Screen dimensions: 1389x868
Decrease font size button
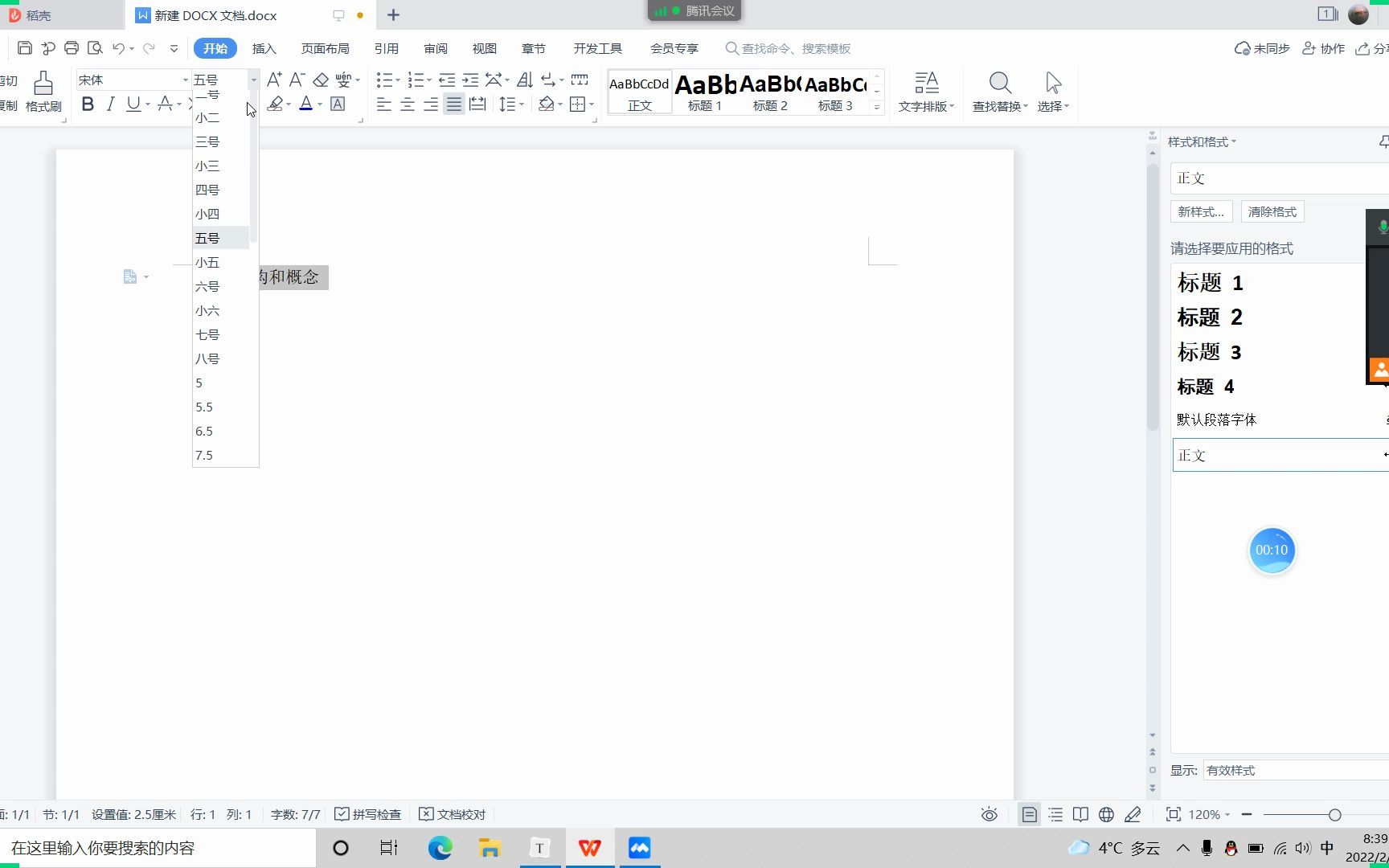[x=297, y=80]
